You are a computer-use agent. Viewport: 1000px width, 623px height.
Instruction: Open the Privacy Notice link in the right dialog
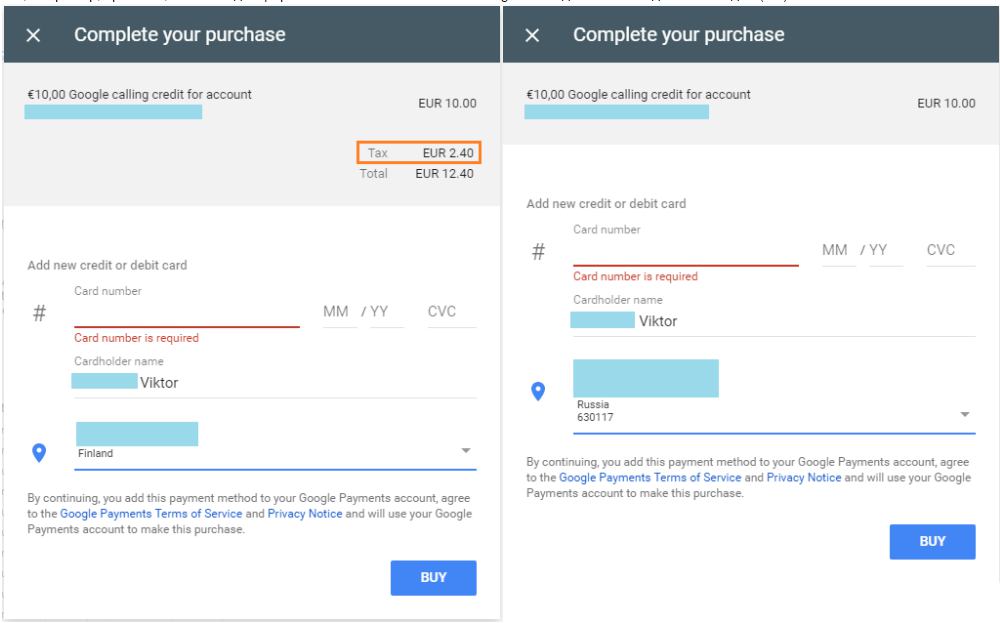tap(804, 478)
